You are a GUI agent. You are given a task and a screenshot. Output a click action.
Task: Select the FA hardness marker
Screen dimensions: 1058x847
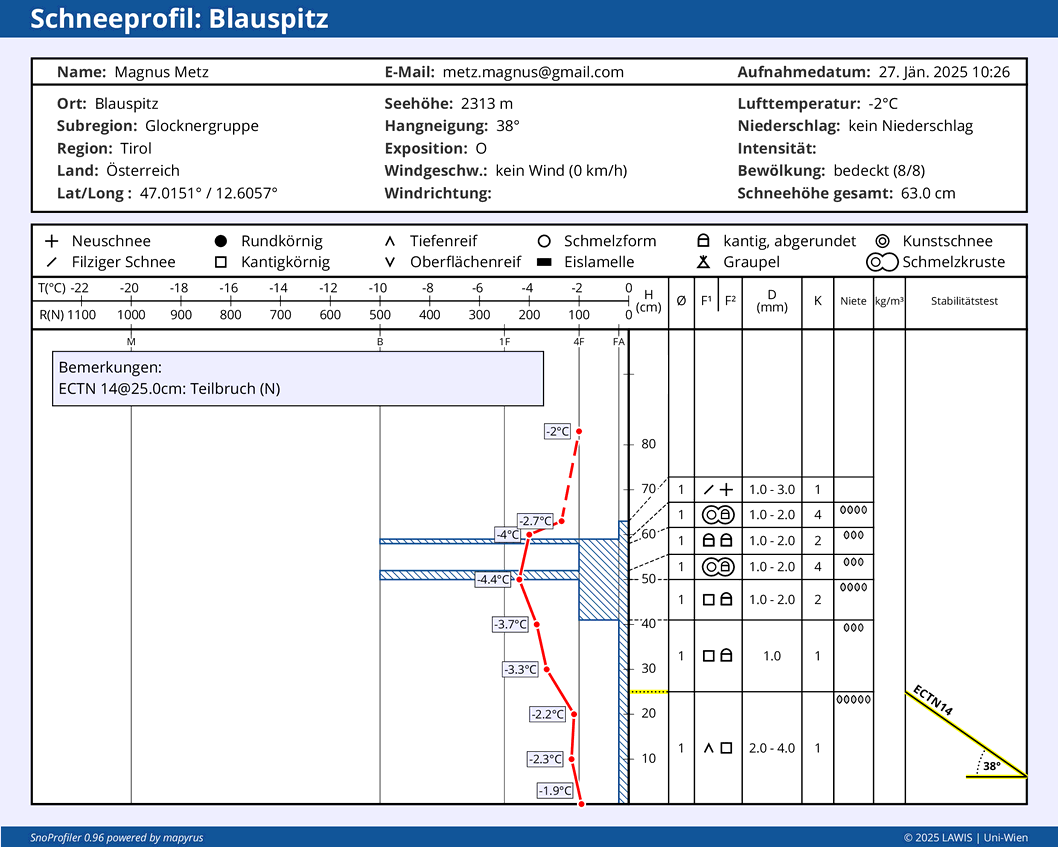pyautogui.click(x=619, y=342)
